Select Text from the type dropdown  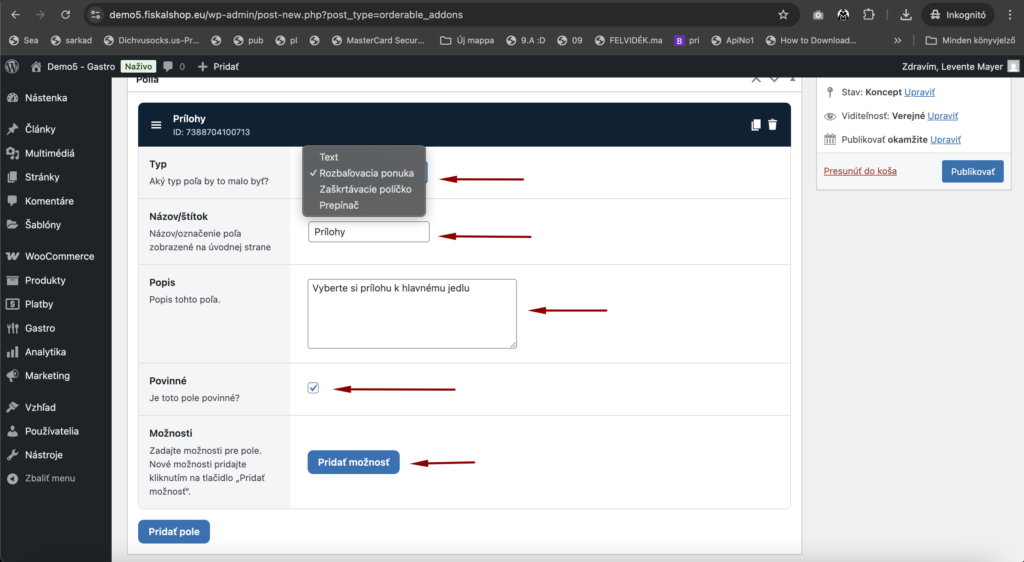click(329, 157)
